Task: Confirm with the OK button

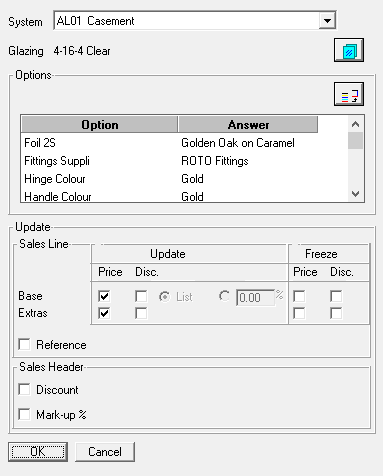Action: point(38,452)
